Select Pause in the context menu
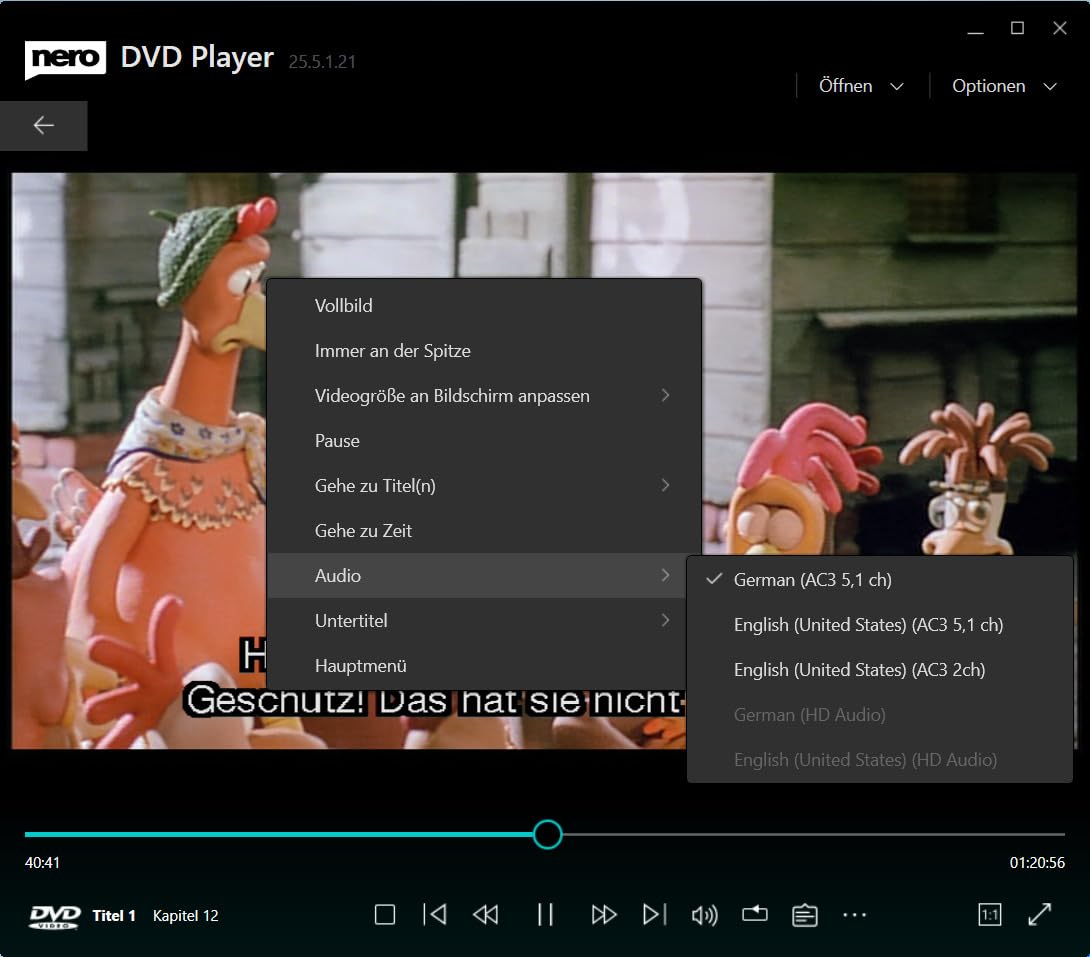1090x957 pixels. point(484,441)
